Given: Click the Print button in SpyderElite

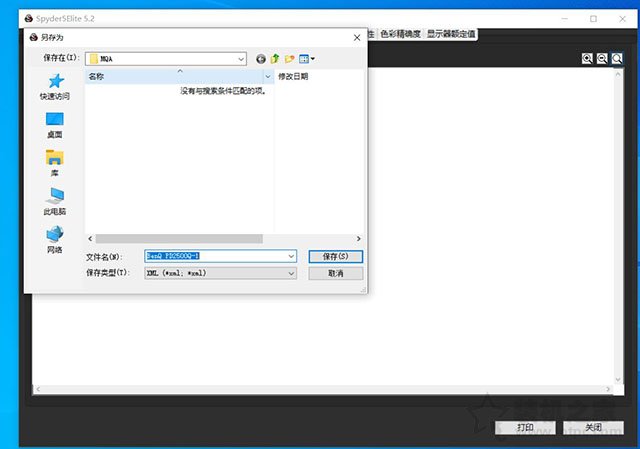Looking at the screenshot, I should 525,427.
